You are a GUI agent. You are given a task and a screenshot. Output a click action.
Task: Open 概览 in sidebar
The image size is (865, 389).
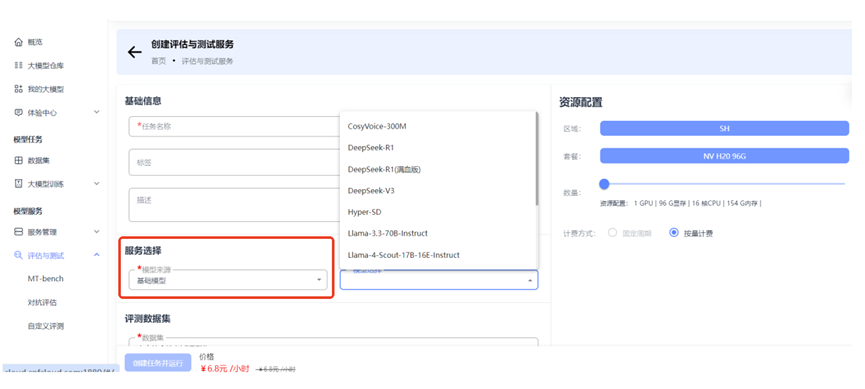[35, 42]
